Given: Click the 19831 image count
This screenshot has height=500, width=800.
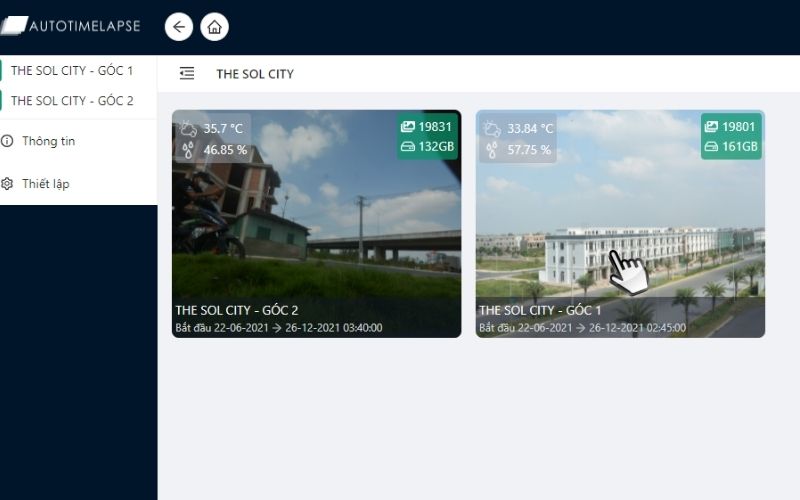Looking at the screenshot, I should [435, 127].
